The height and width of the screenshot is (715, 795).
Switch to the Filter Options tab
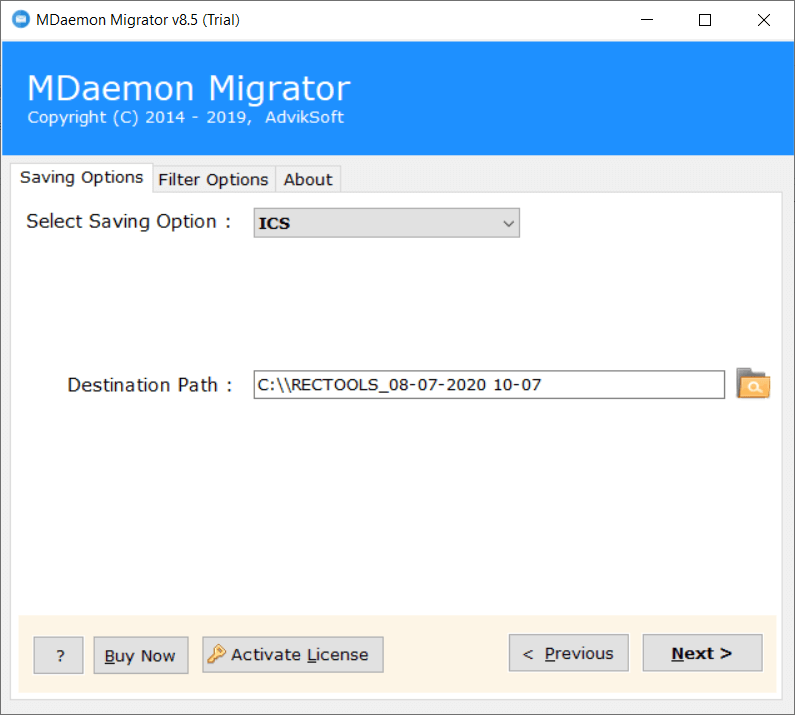[x=213, y=180]
